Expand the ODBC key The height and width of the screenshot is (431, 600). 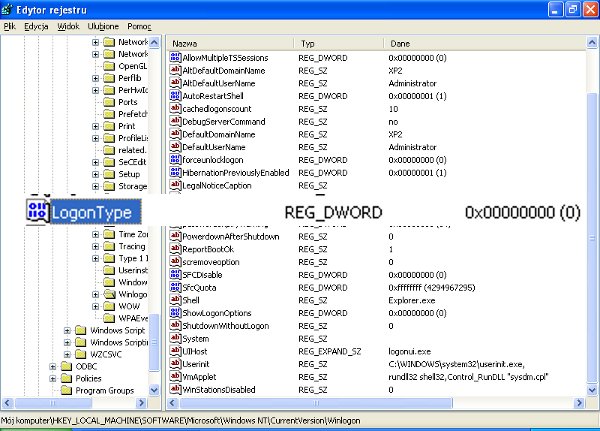(53, 367)
